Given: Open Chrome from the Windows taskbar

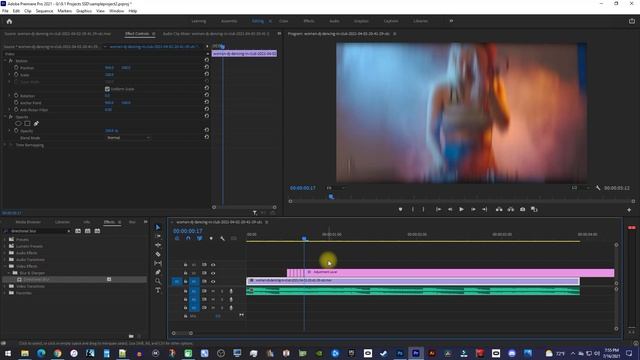Looking at the screenshot, I should coord(58,353).
